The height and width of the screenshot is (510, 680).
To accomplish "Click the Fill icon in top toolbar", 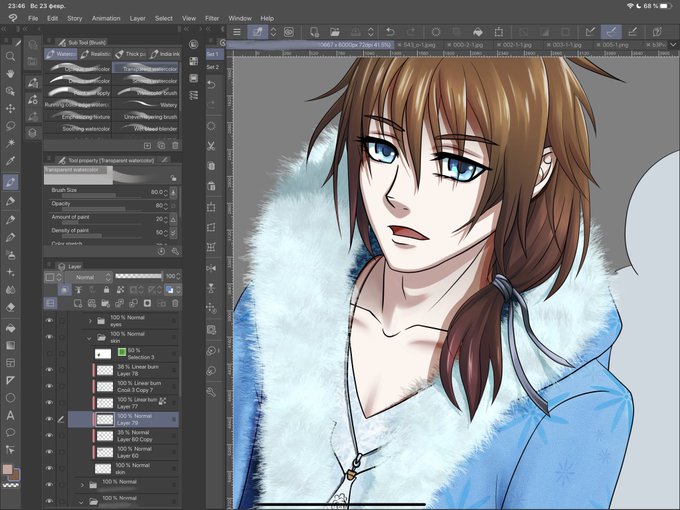I will coord(477,32).
